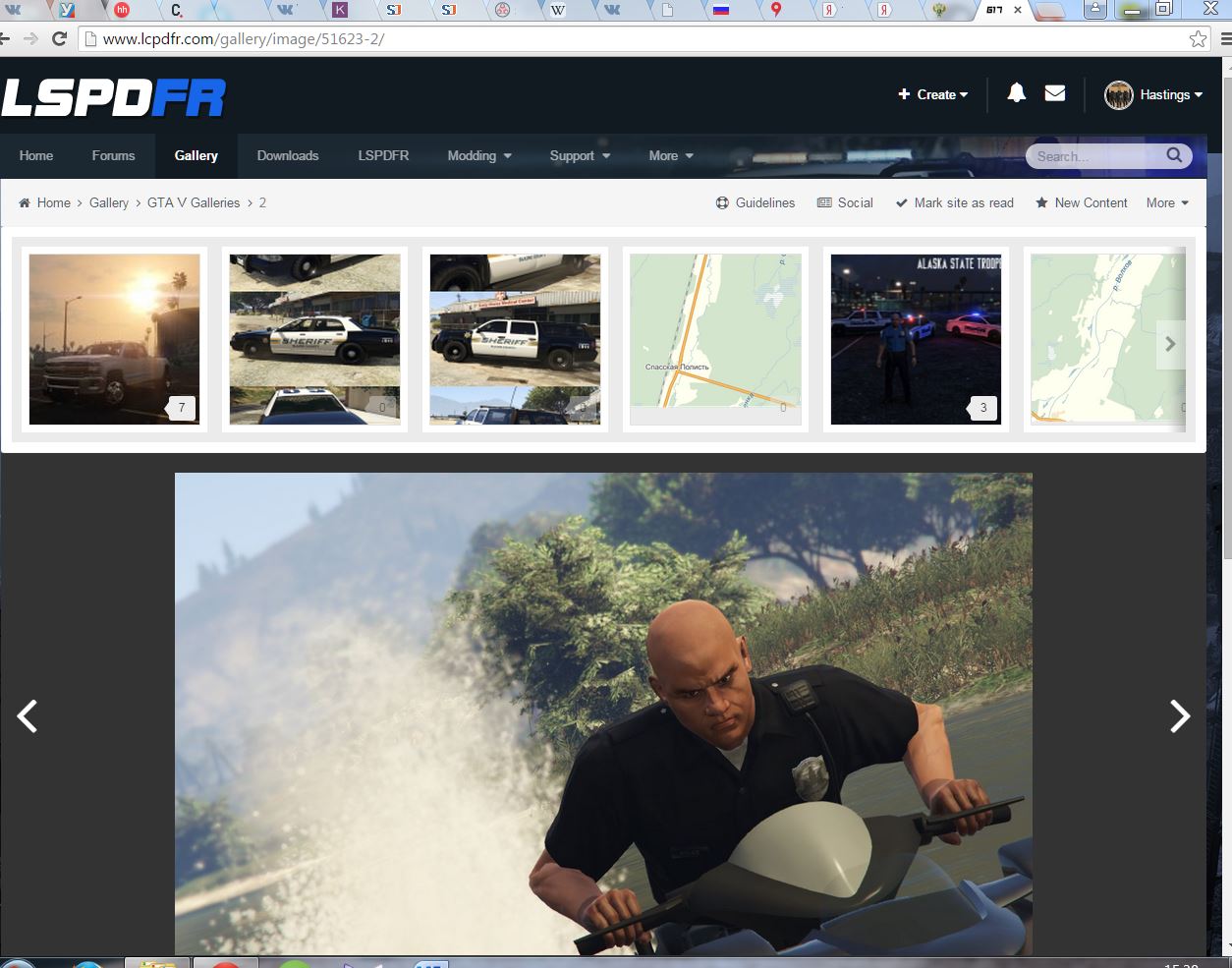Click the GTA V Galleries breadcrumb link
1232x968 pixels.
click(194, 202)
